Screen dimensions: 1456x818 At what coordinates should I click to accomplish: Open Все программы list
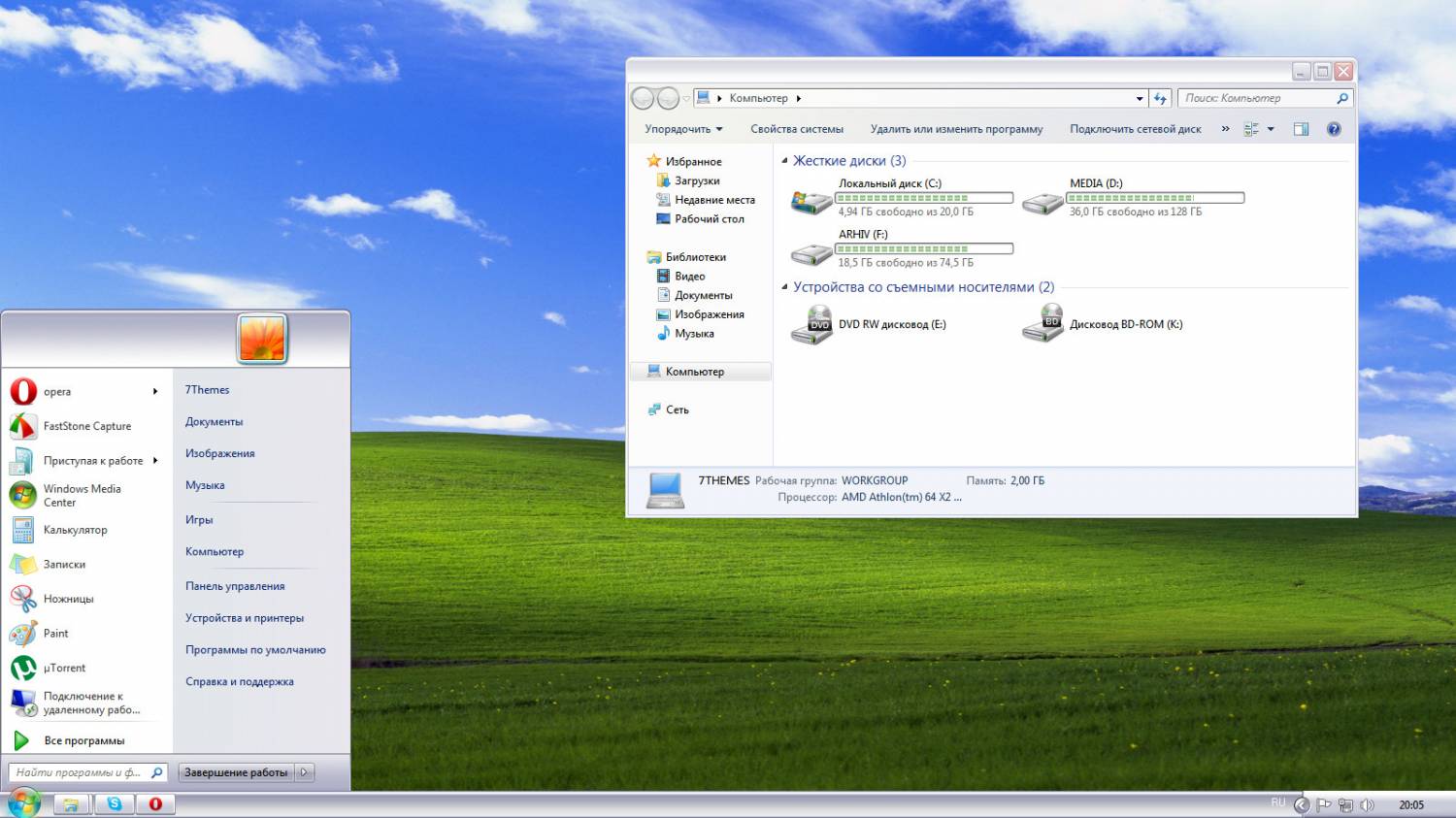click(85, 740)
